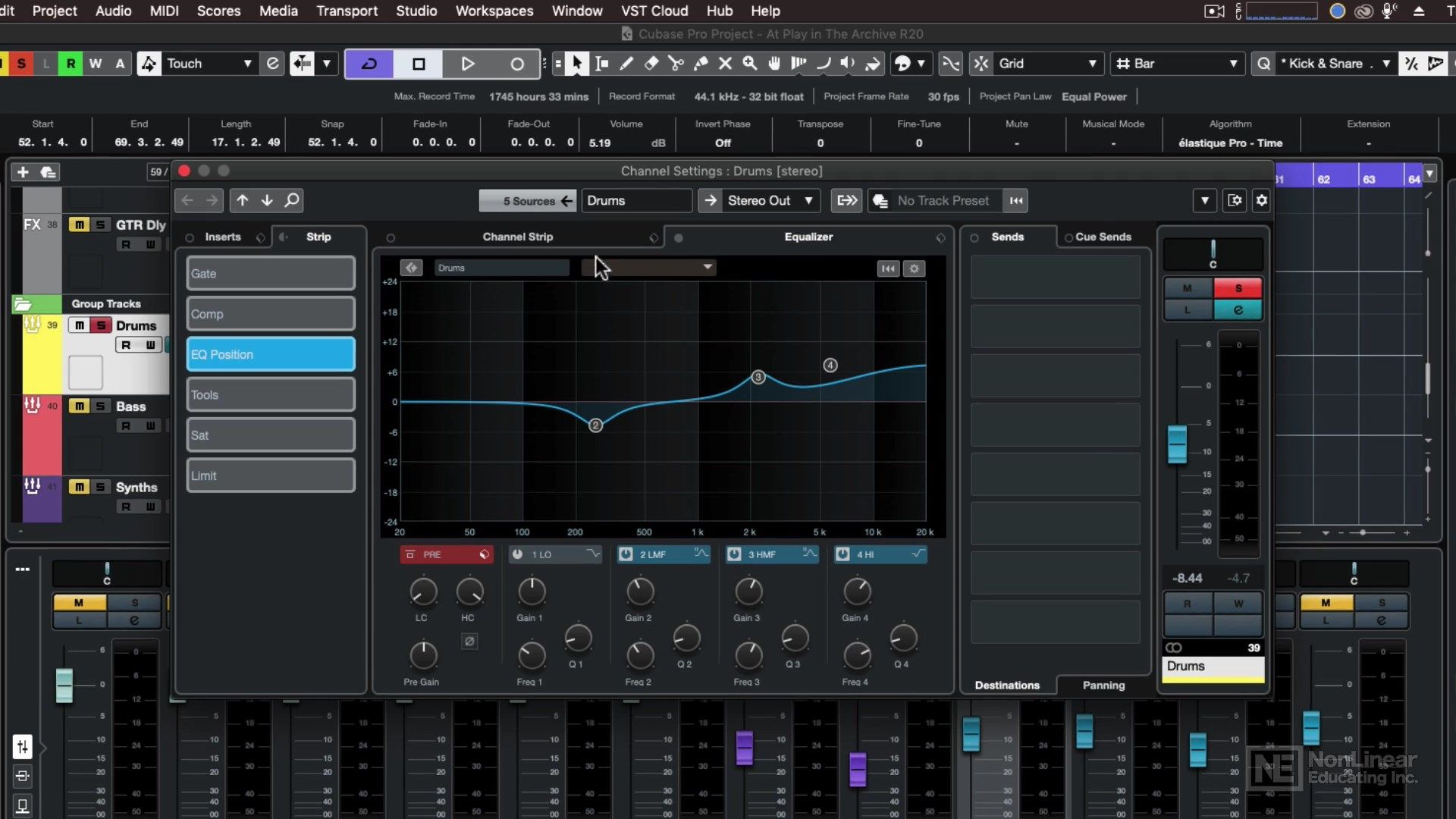Expand the Channel Settings layout arrow dropdown
The image size is (1456, 819).
coord(1205,200)
